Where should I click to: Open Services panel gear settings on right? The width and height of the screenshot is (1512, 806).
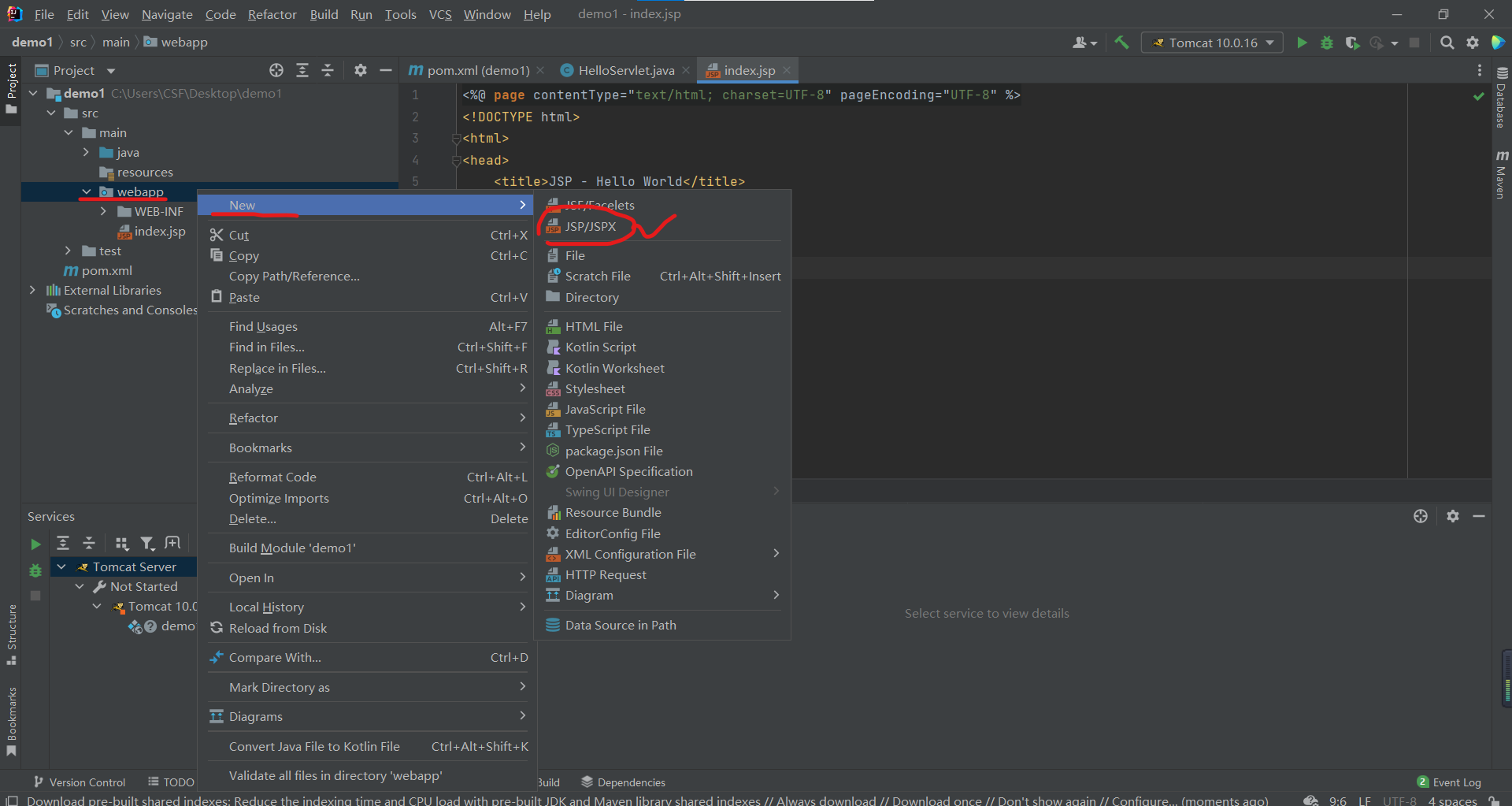[x=1453, y=516]
